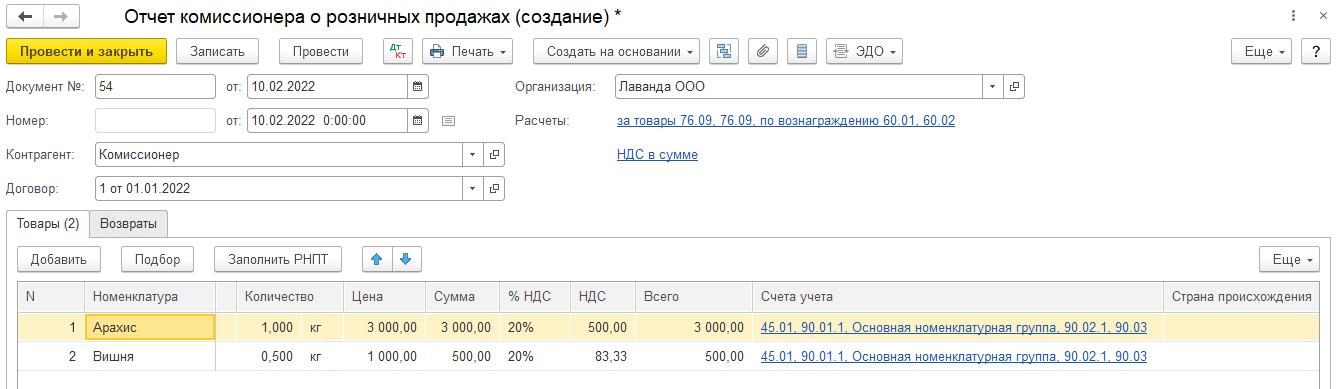Viewport: 1340px width, 389px height.
Task: Click Всего column header
Action: click(x=693, y=297)
